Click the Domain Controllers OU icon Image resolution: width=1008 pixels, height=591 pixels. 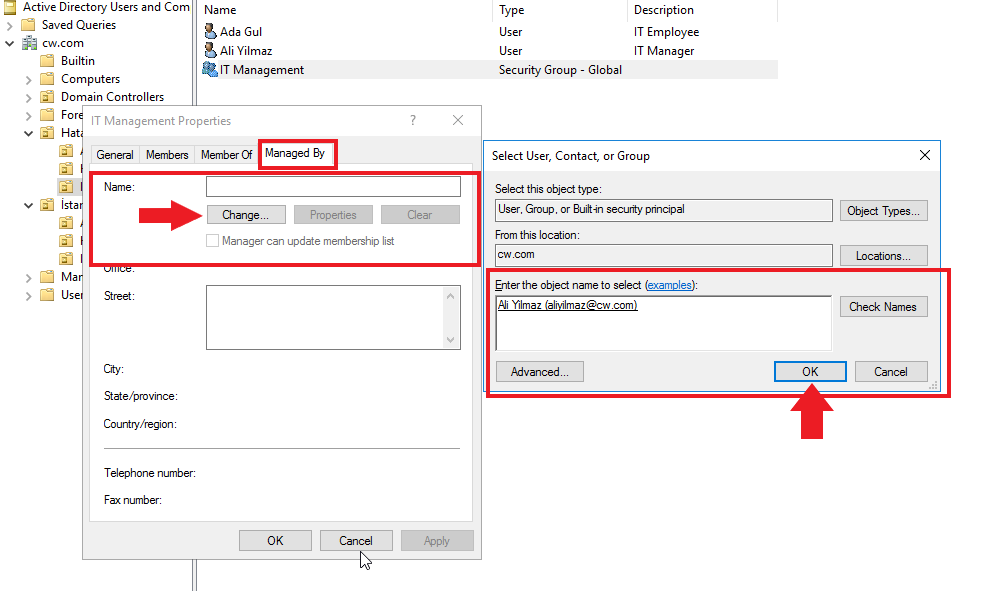pos(47,97)
